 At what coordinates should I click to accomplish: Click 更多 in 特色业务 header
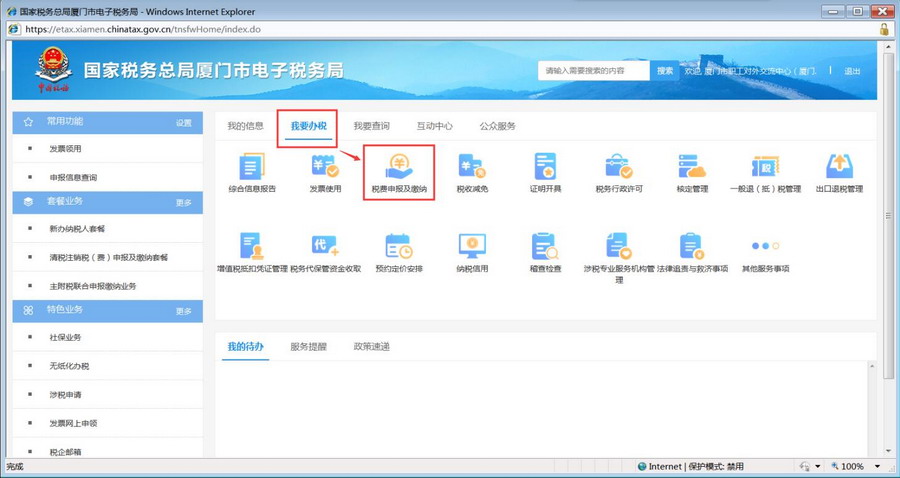(184, 311)
